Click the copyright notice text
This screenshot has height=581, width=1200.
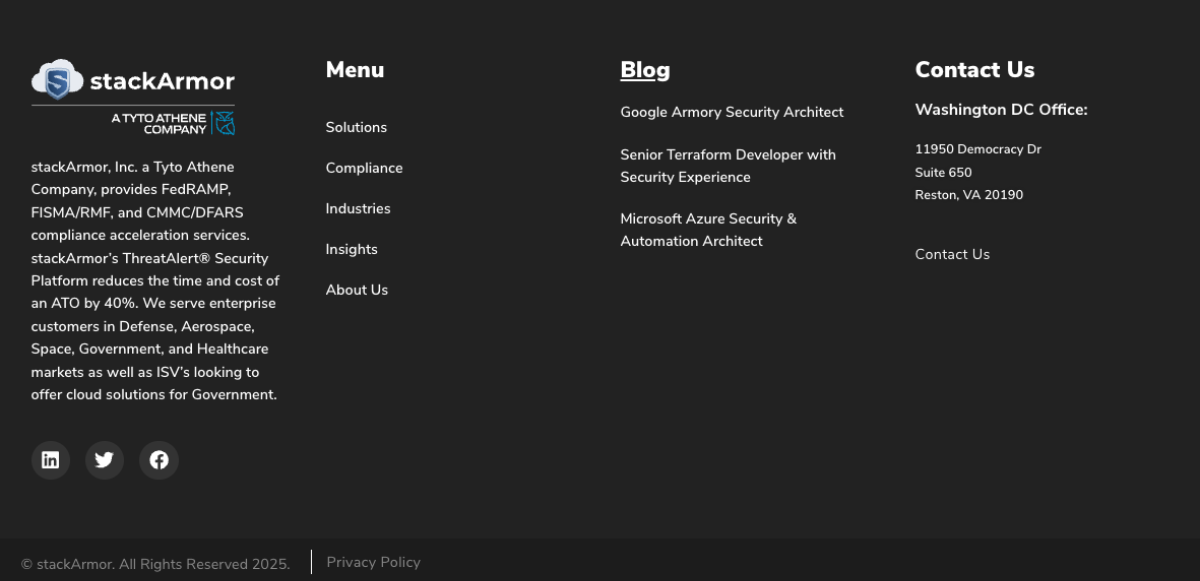click(155, 563)
